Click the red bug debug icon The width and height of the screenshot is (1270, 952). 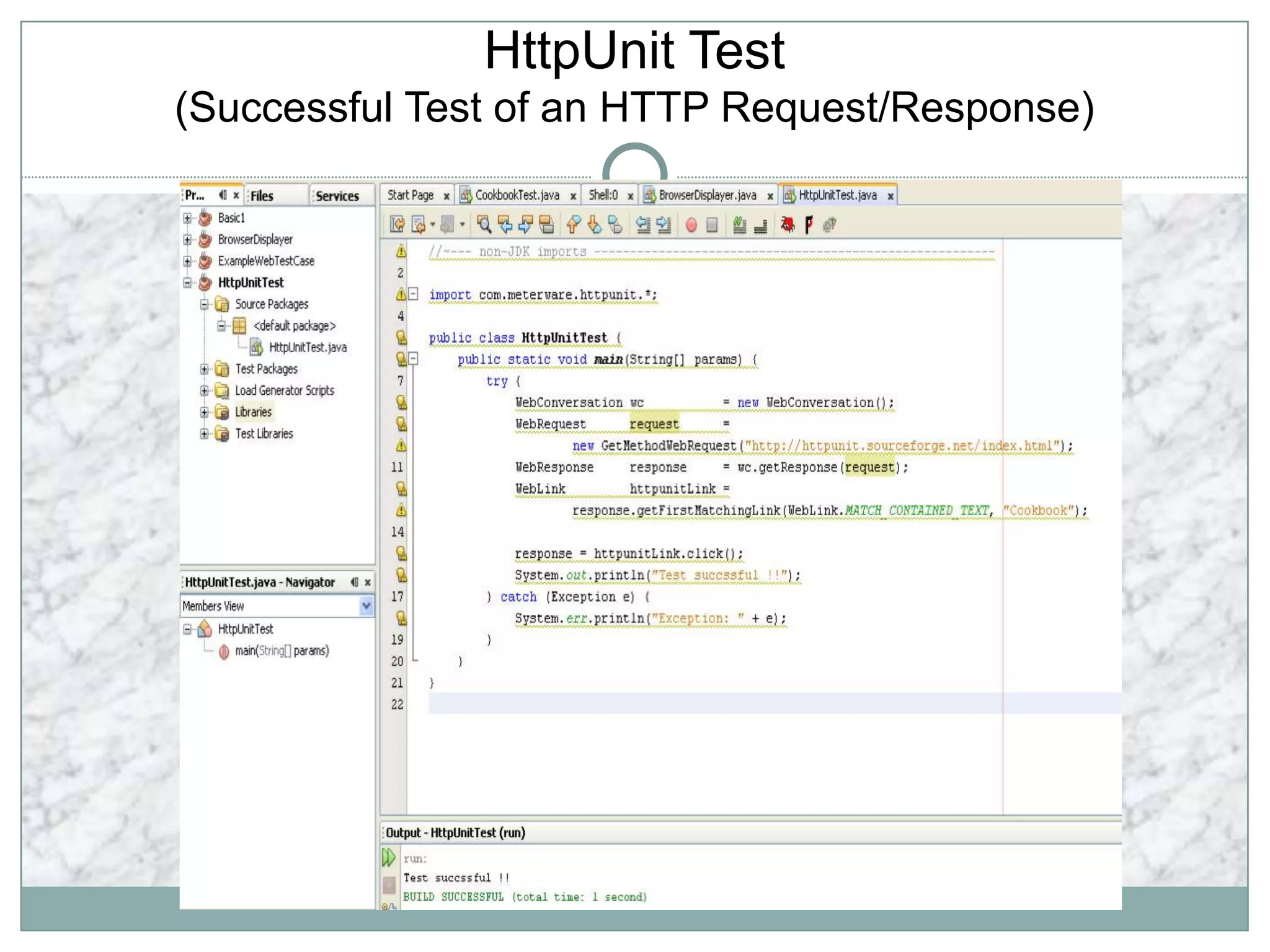point(788,225)
